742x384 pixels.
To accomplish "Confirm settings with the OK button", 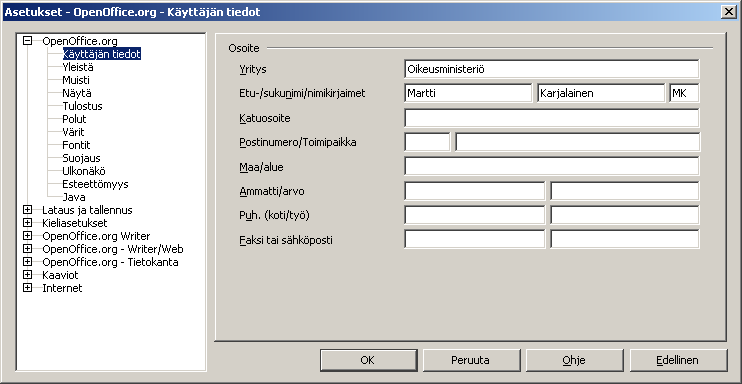I will pyautogui.click(x=369, y=360).
